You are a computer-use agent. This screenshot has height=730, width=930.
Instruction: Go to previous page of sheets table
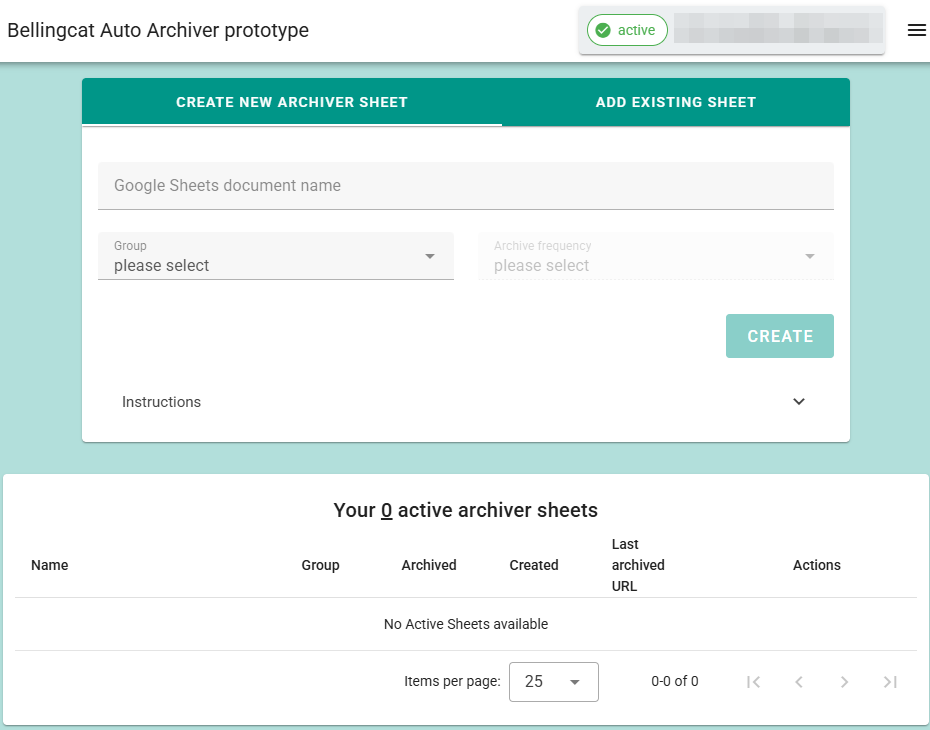tap(799, 682)
